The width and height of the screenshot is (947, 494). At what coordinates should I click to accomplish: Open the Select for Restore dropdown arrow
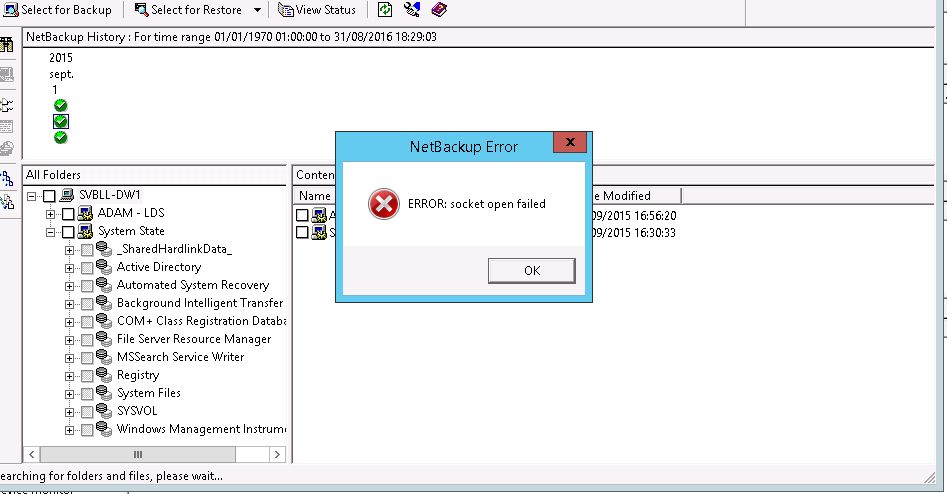tap(257, 10)
